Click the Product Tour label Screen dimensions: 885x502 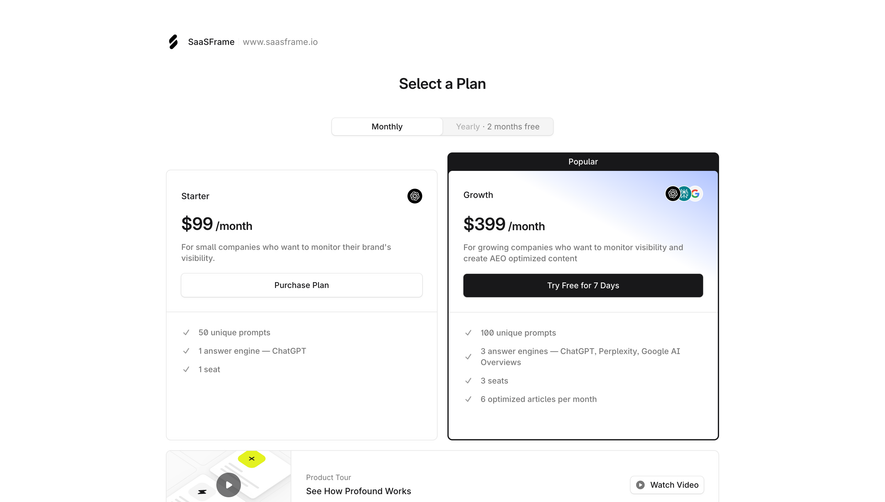tap(328, 477)
